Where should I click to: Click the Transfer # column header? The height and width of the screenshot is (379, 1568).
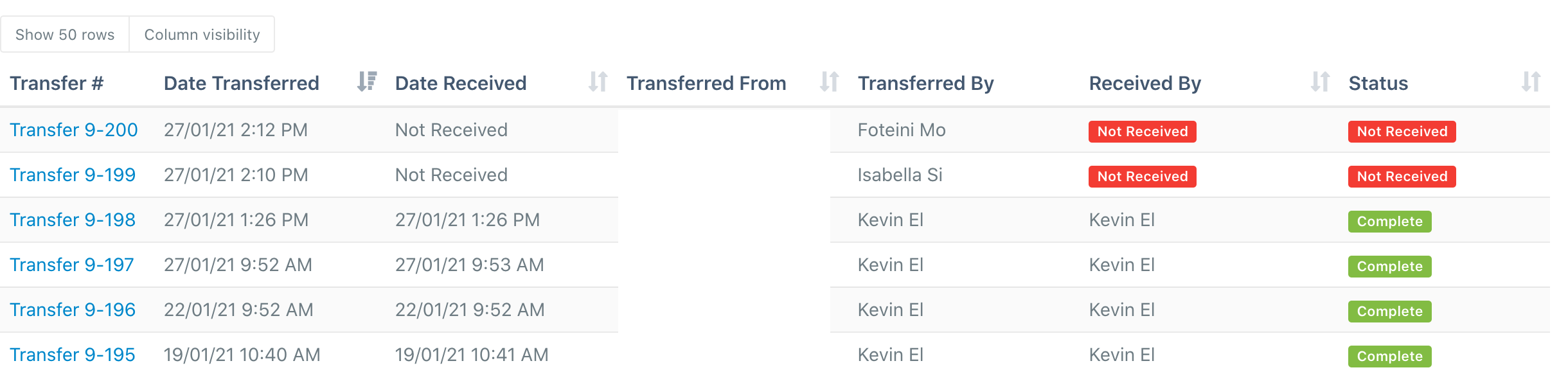57,83
